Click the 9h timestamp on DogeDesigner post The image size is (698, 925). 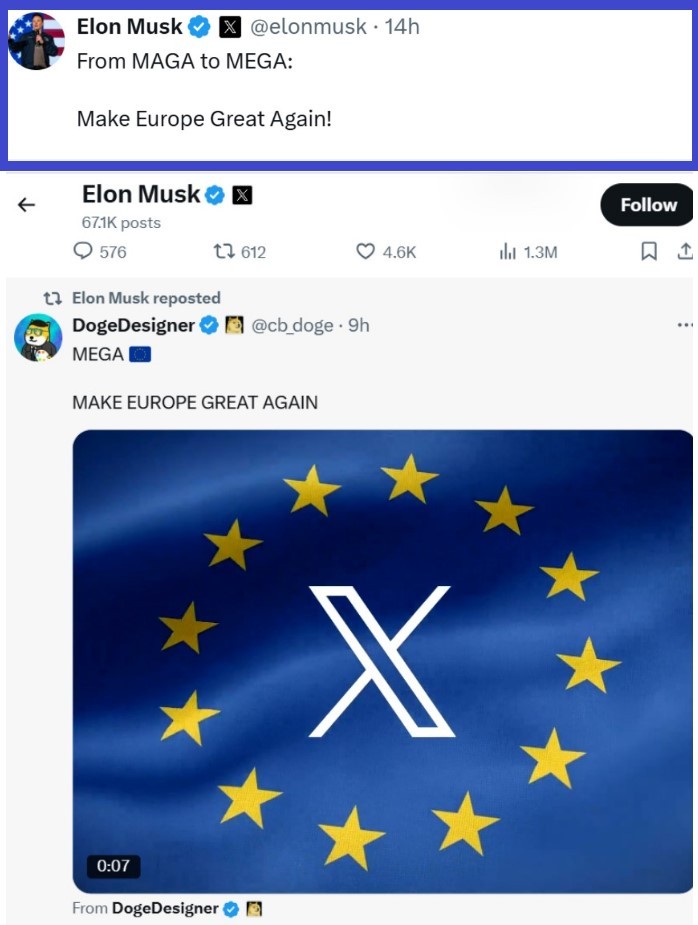pyautogui.click(x=358, y=325)
